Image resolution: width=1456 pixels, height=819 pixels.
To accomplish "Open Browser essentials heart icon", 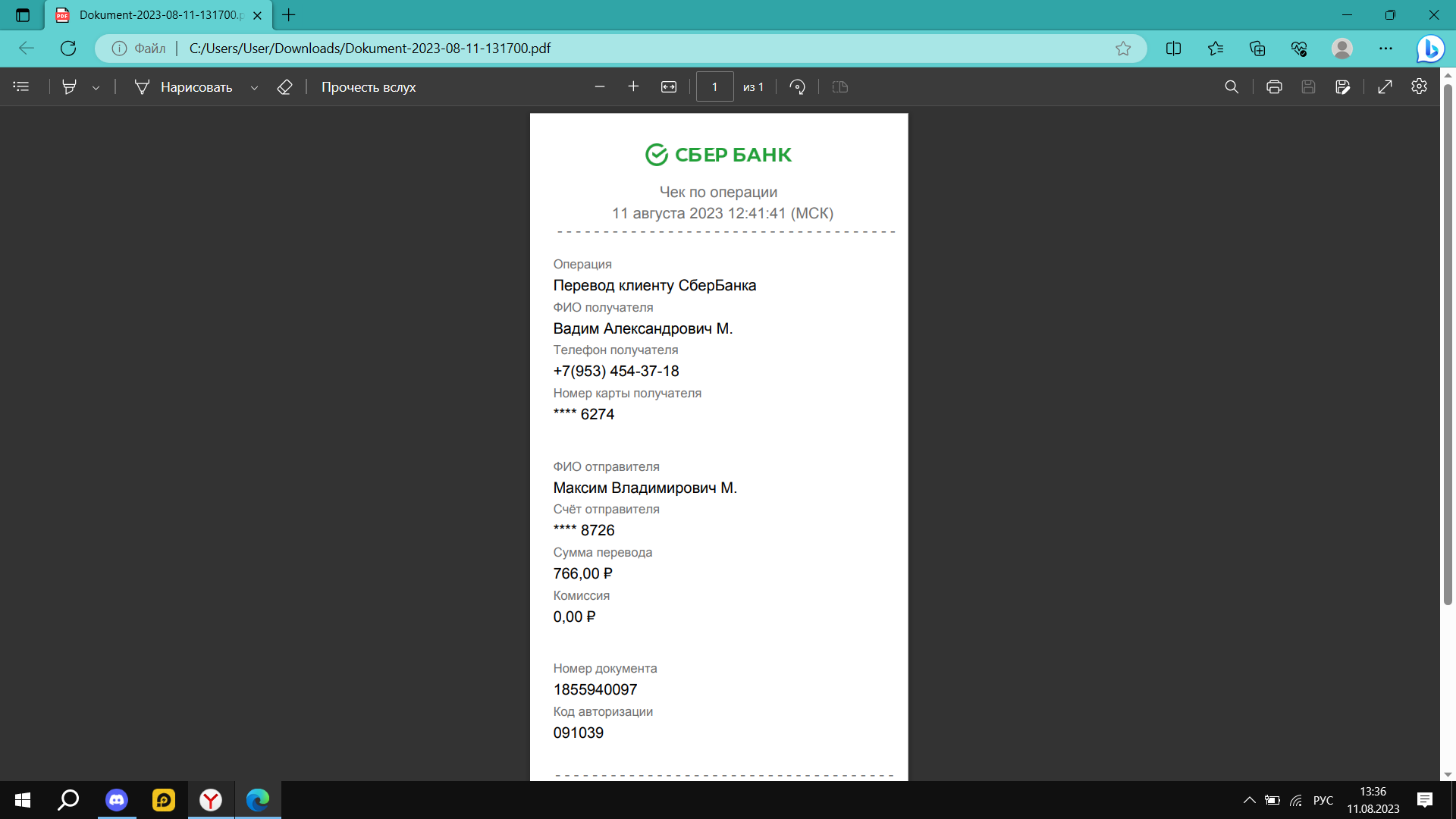I will 1299,49.
